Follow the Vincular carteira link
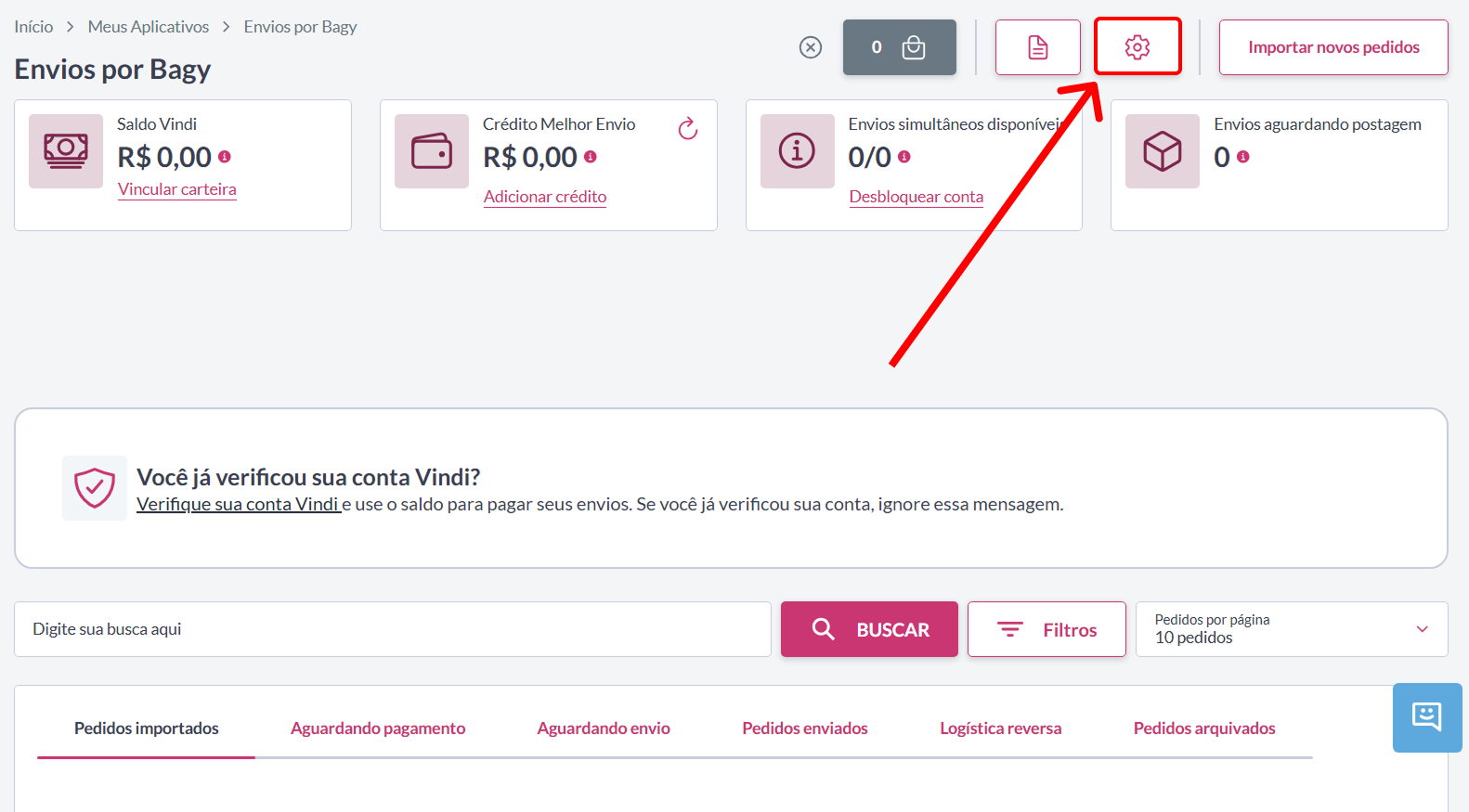Screen dimensions: 1469x812 [177, 189]
